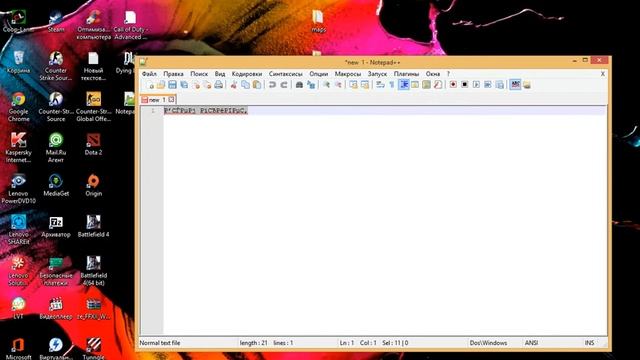Select the Origin desktop icon
This screenshot has height=360, width=640.
pos(93,185)
